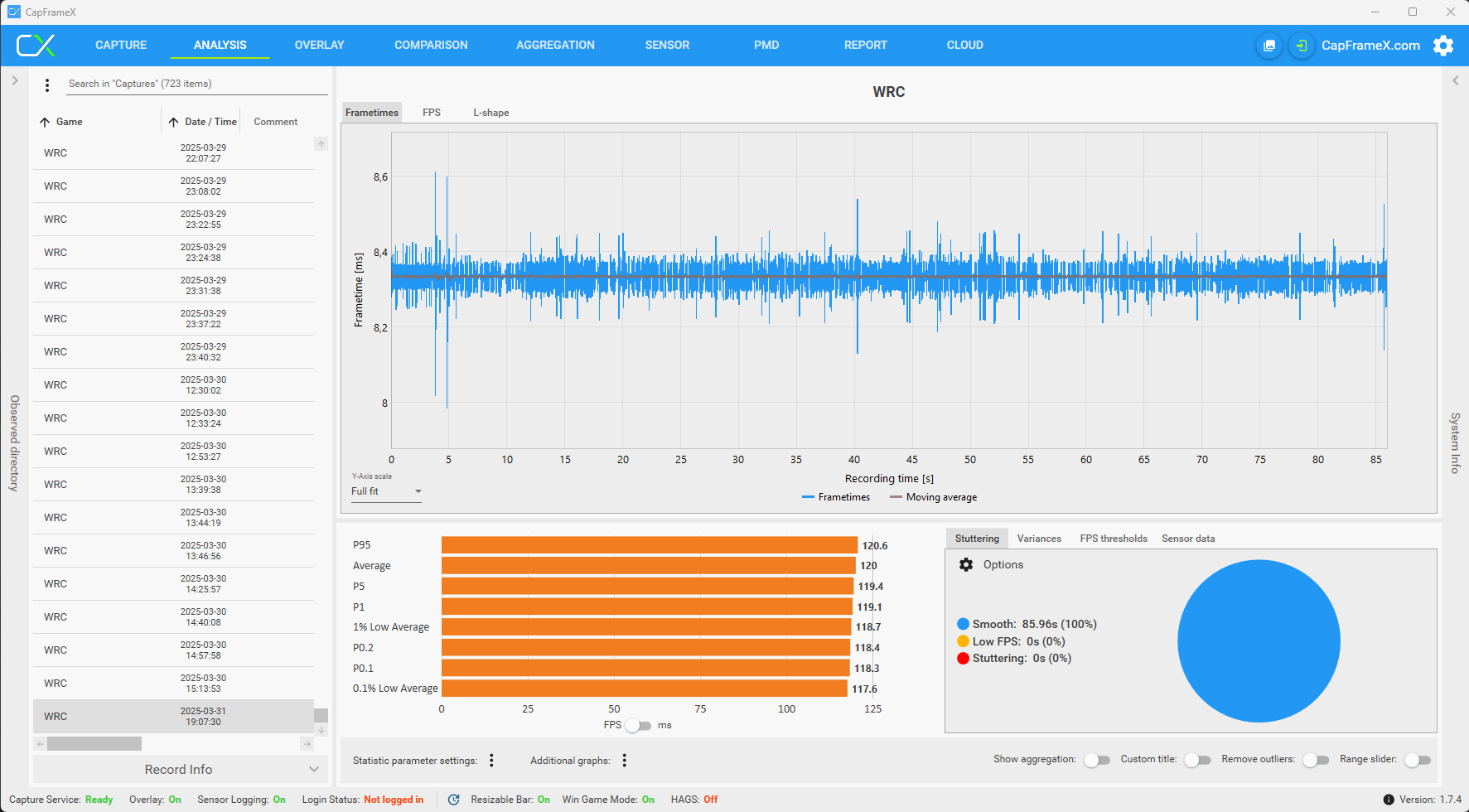Enable Remove outliers toggle
Screen dimensions: 1469x812
tap(1315, 760)
